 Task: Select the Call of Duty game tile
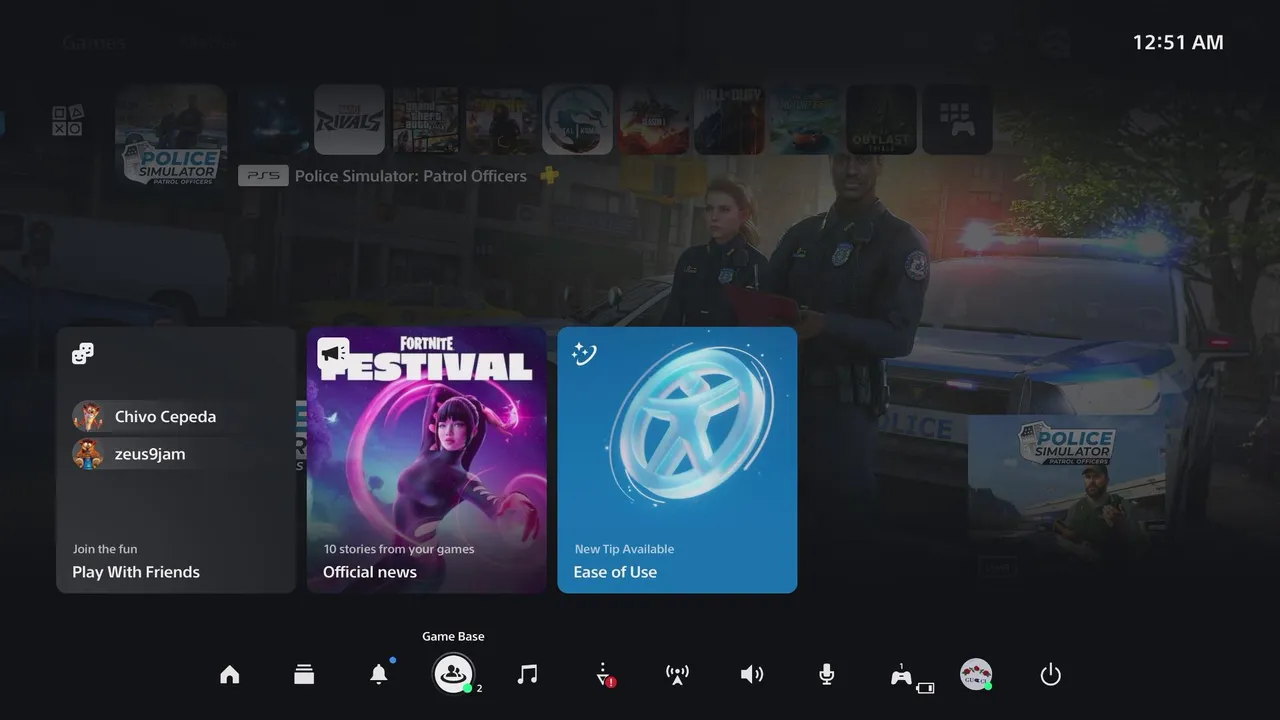[730, 120]
